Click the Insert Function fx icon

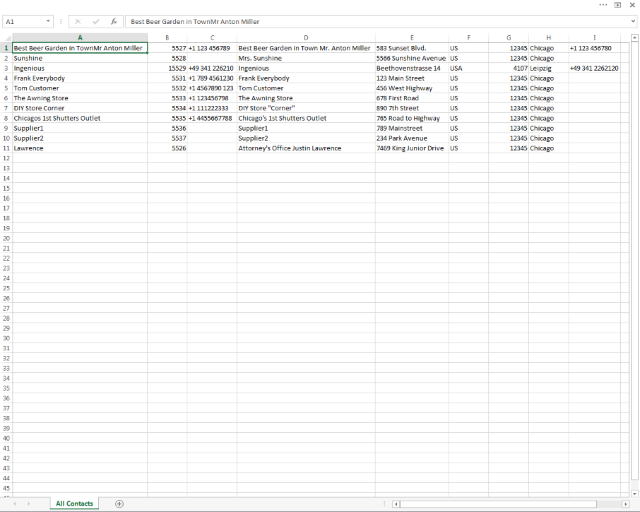point(114,22)
